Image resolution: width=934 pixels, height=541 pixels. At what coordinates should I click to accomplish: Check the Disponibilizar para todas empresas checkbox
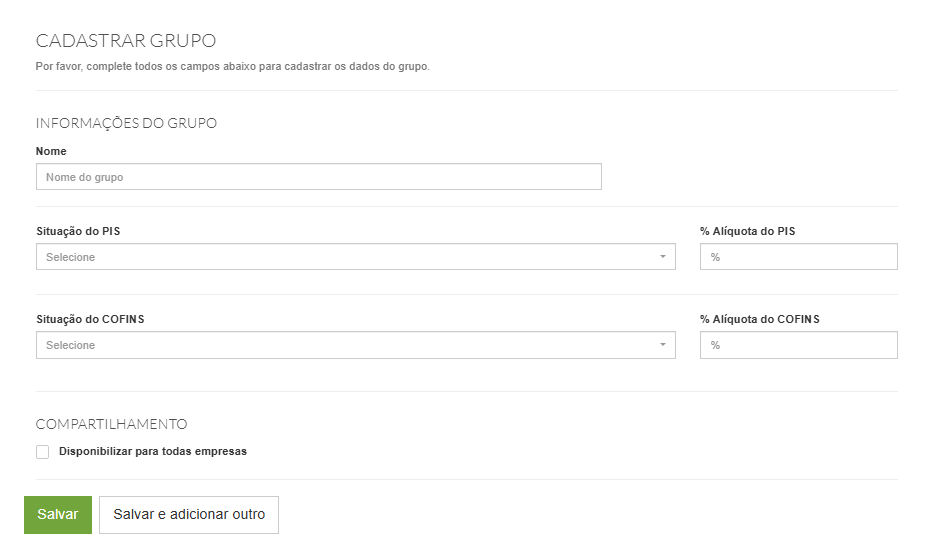coord(43,452)
